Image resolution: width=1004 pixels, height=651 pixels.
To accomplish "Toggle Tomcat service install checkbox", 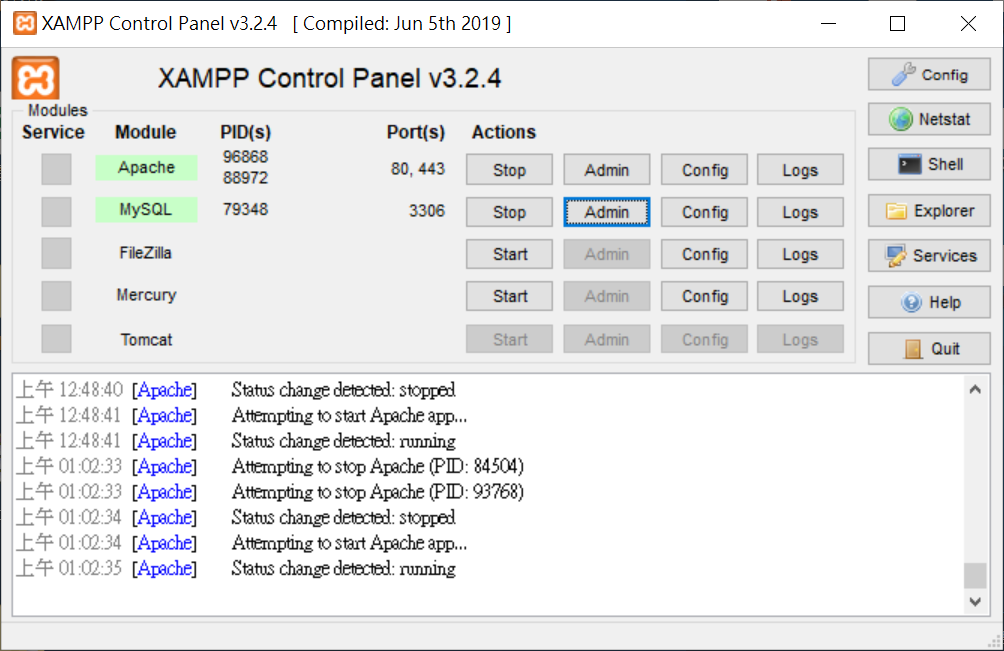I will [x=56, y=338].
